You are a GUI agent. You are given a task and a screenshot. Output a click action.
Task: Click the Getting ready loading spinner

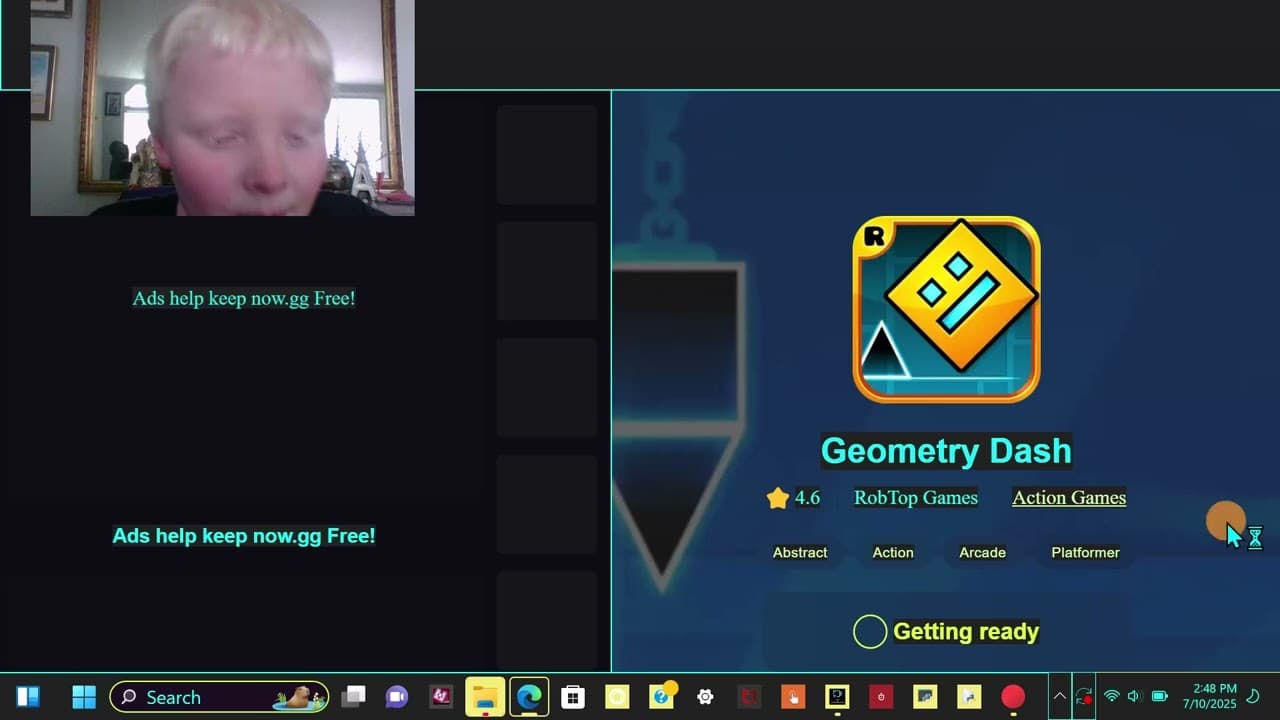pyautogui.click(x=870, y=632)
